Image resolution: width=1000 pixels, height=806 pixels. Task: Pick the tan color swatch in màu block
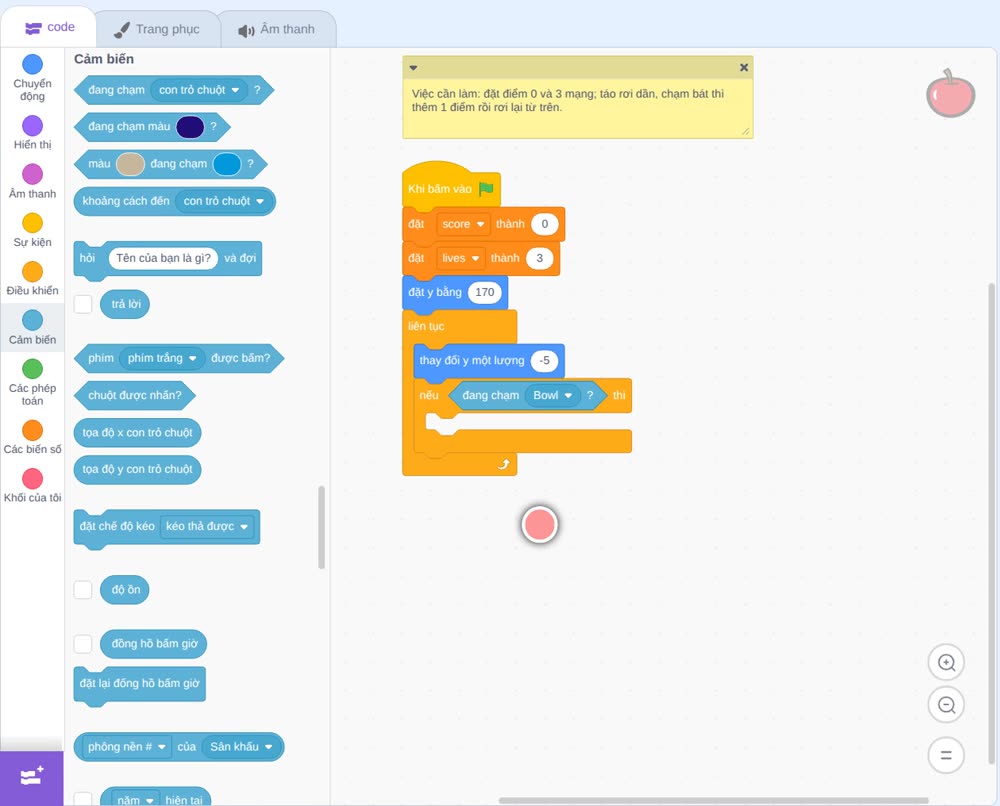pos(130,164)
